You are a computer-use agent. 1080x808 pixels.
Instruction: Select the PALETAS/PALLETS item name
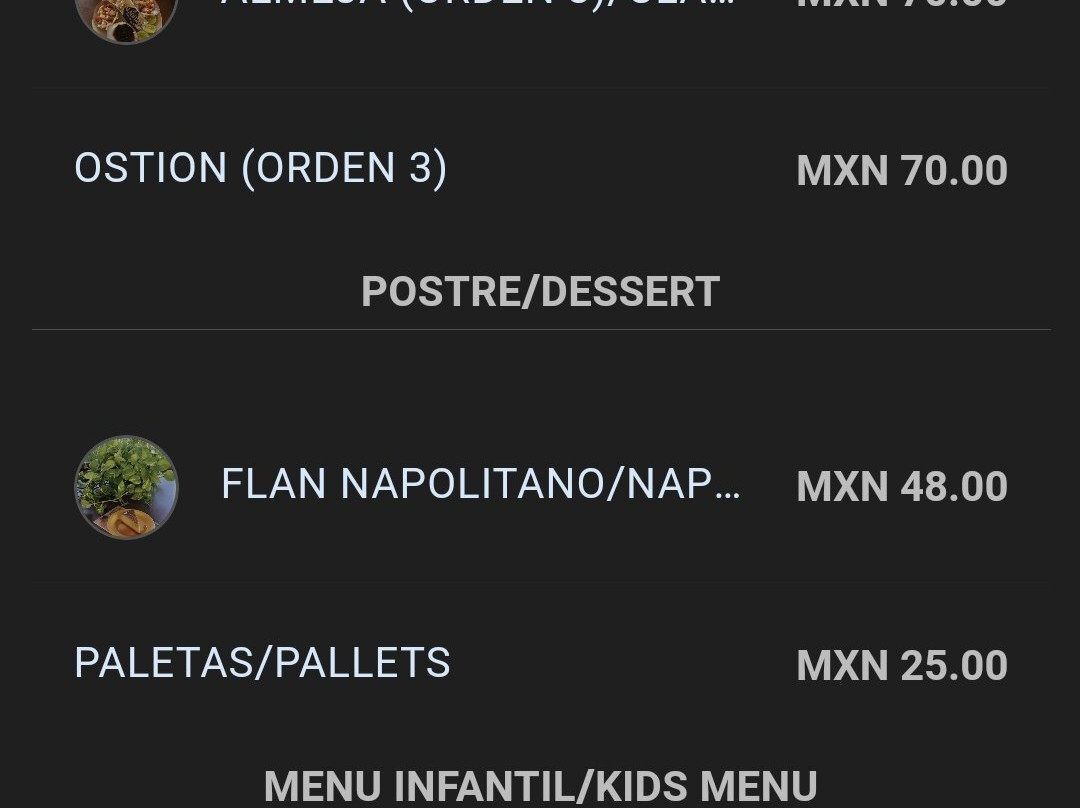click(262, 663)
